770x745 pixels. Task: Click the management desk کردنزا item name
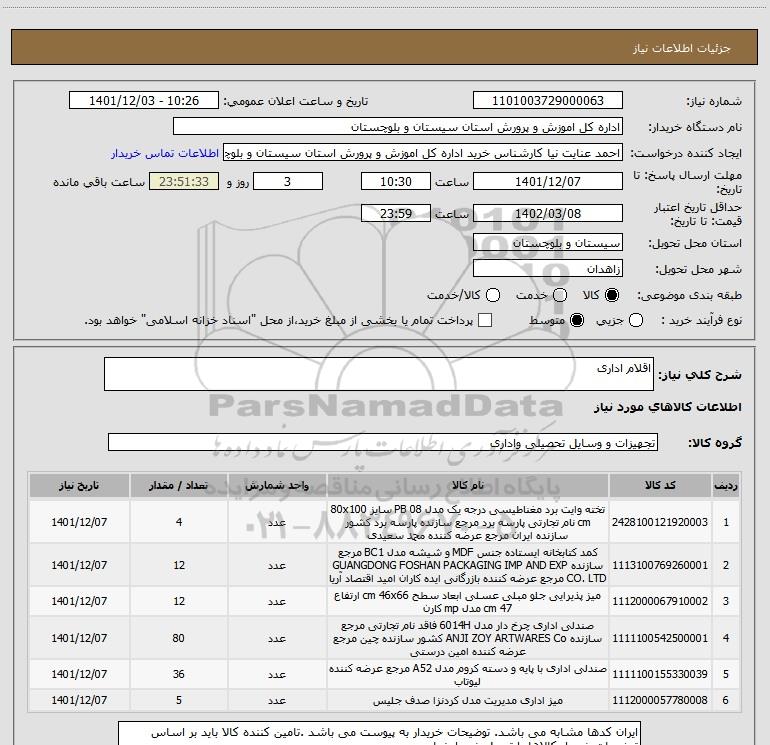(468, 700)
